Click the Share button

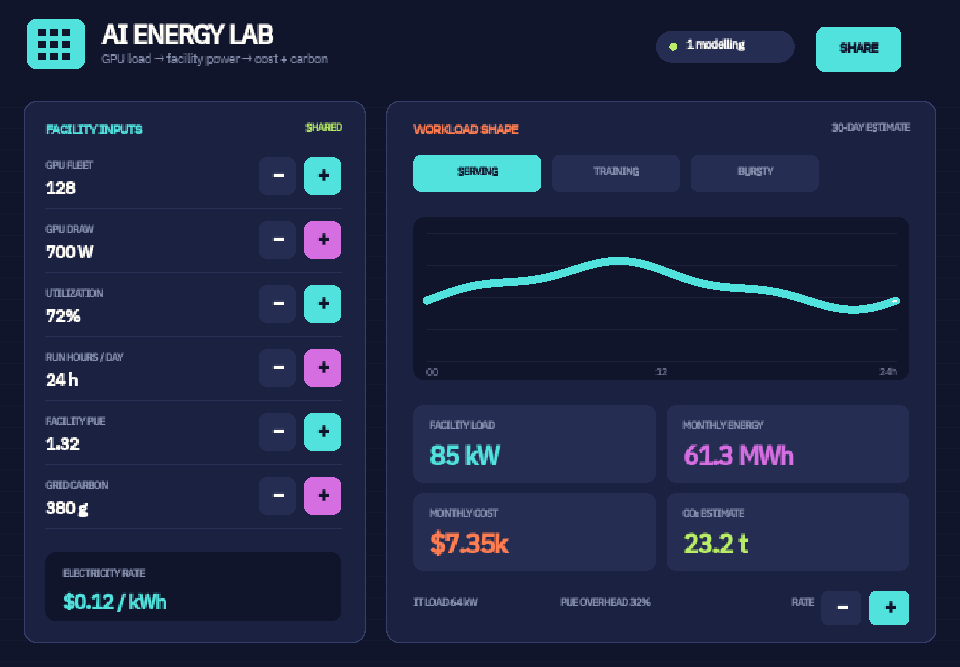858,49
